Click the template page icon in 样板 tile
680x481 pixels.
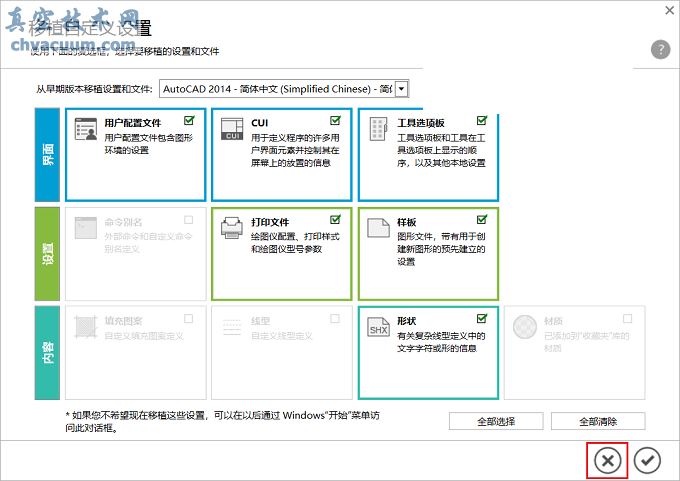pos(378,226)
